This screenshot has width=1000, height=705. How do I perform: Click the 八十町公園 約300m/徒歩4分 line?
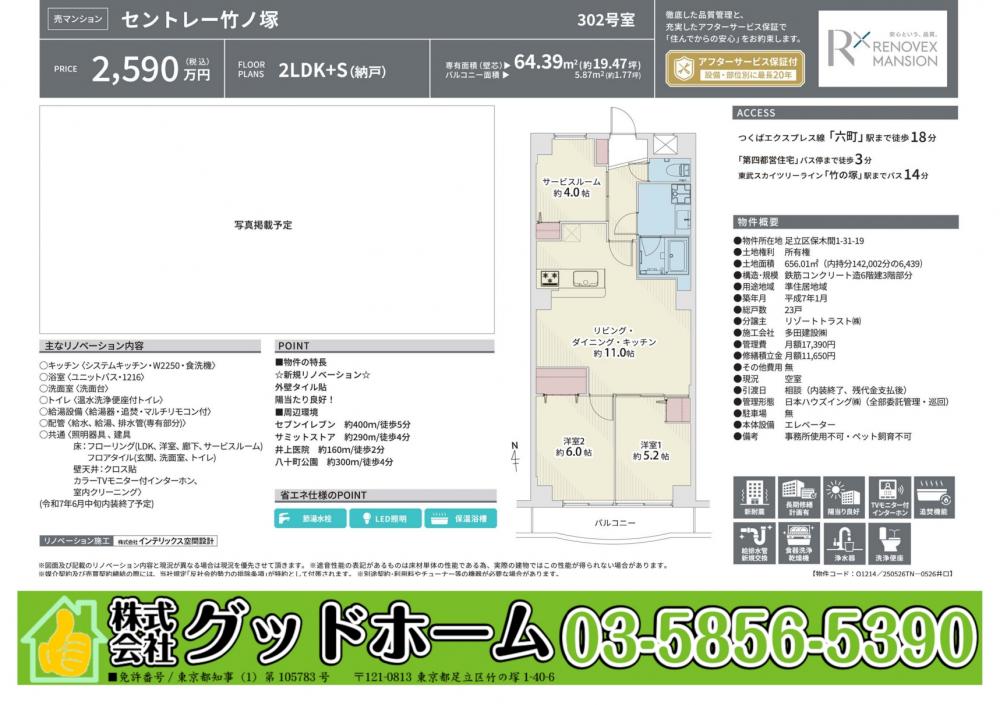click(334, 461)
